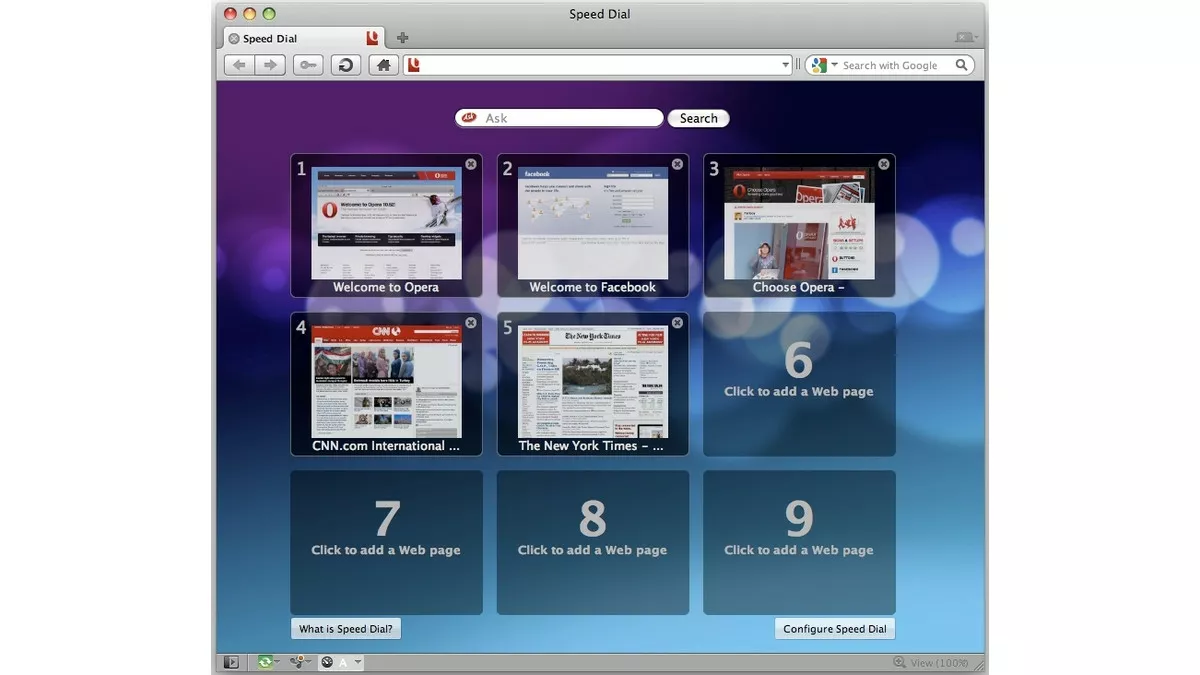Open the View zoom 100% control

point(930,662)
